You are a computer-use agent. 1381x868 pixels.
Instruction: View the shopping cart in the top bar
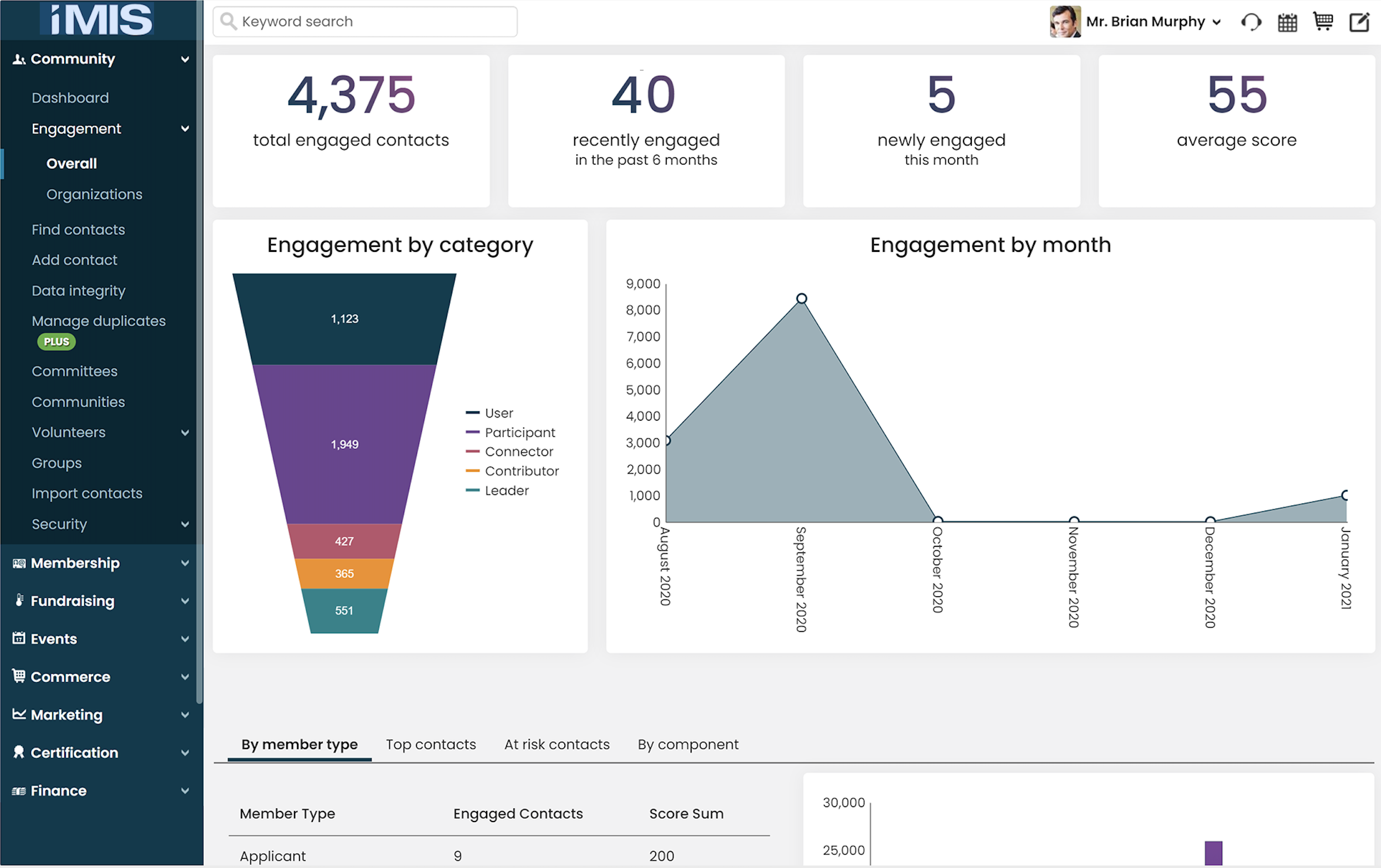(1323, 22)
